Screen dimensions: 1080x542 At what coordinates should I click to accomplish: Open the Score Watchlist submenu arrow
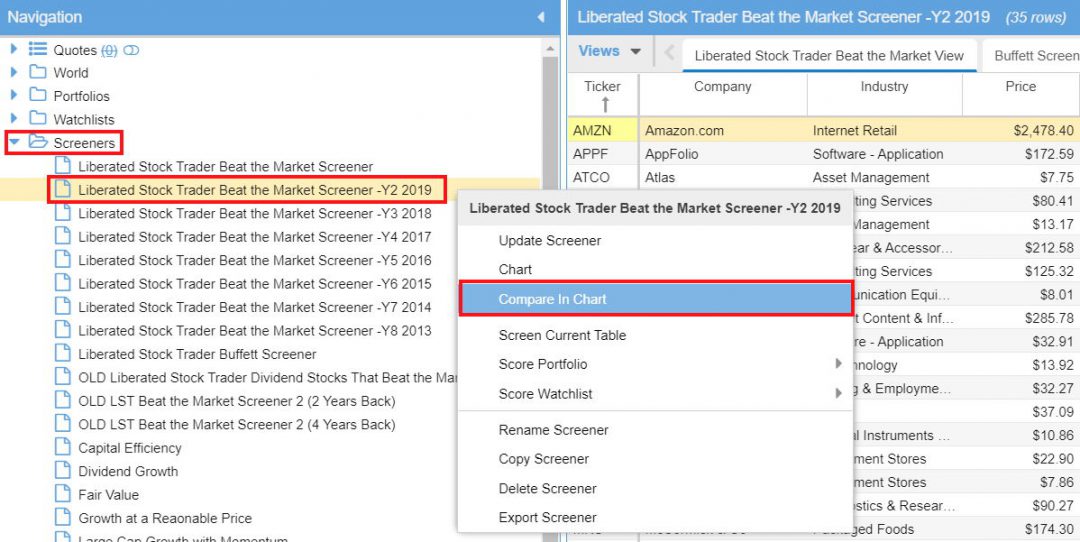[838, 393]
